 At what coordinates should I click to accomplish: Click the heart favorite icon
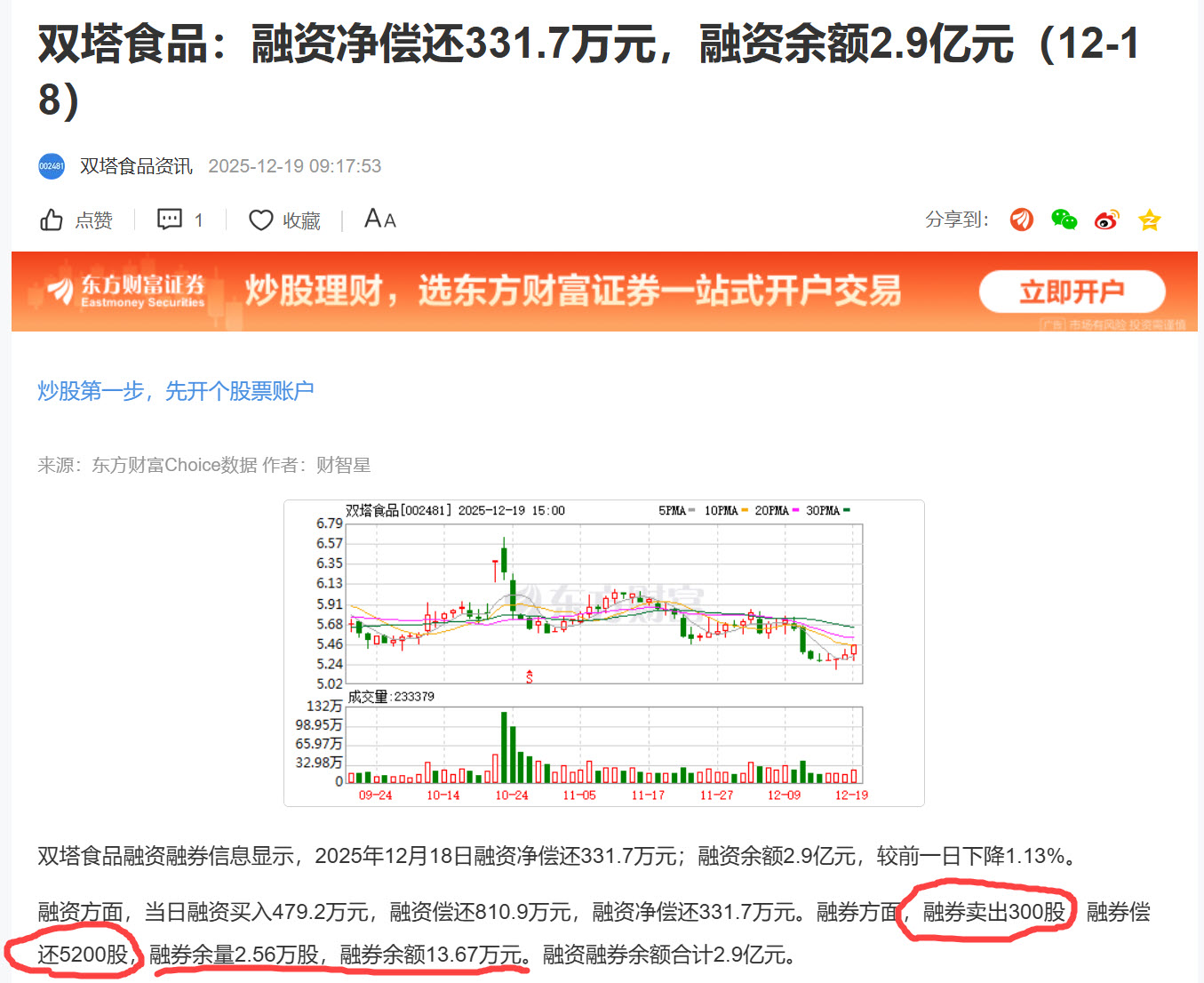click(260, 220)
